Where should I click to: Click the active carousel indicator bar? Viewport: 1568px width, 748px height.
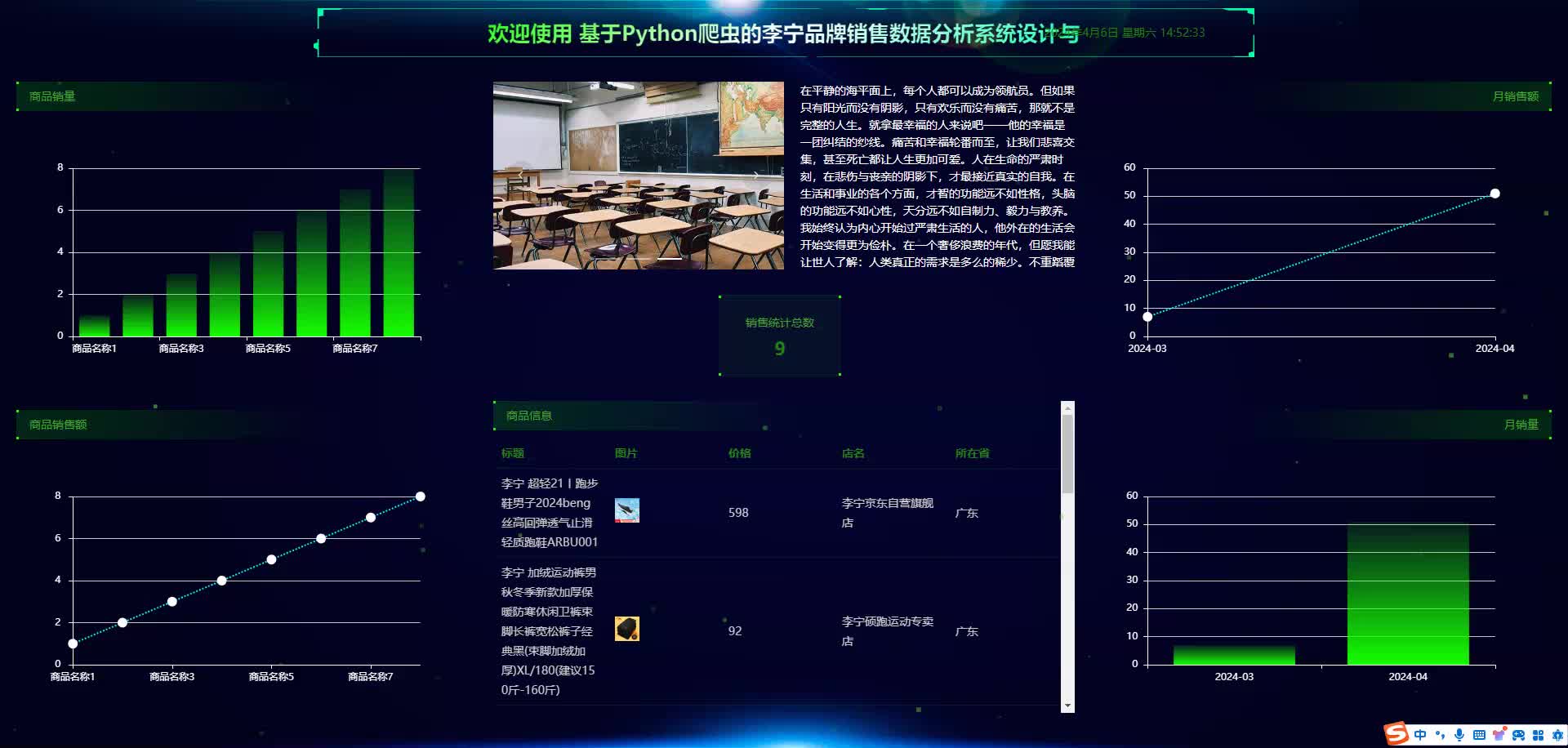click(670, 258)
